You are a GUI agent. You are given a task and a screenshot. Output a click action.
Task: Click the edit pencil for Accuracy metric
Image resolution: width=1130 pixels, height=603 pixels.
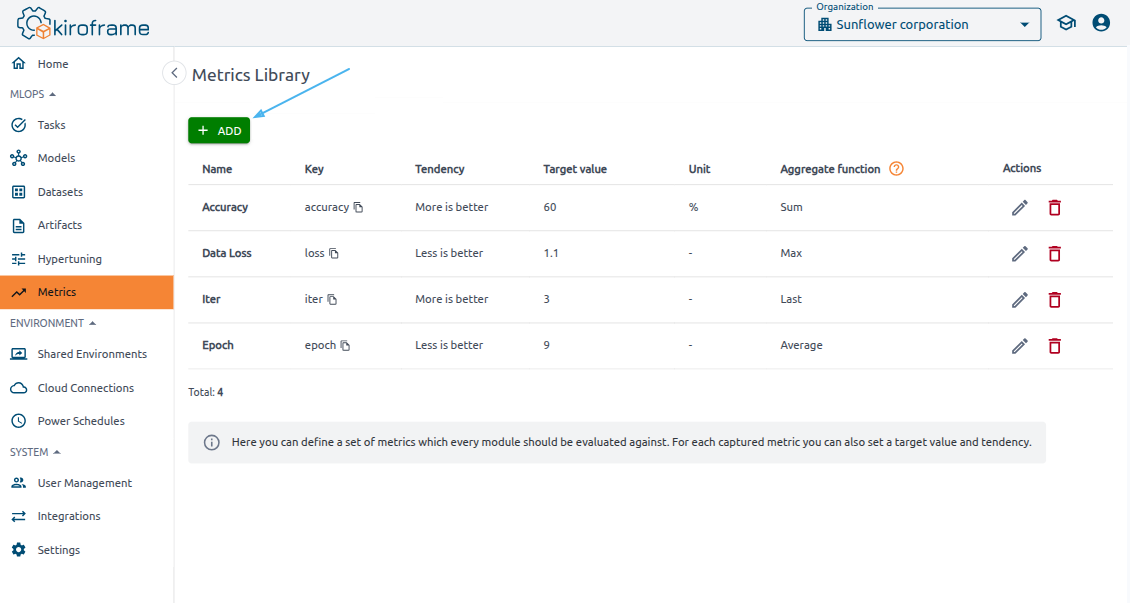(x=1019, y=208)
